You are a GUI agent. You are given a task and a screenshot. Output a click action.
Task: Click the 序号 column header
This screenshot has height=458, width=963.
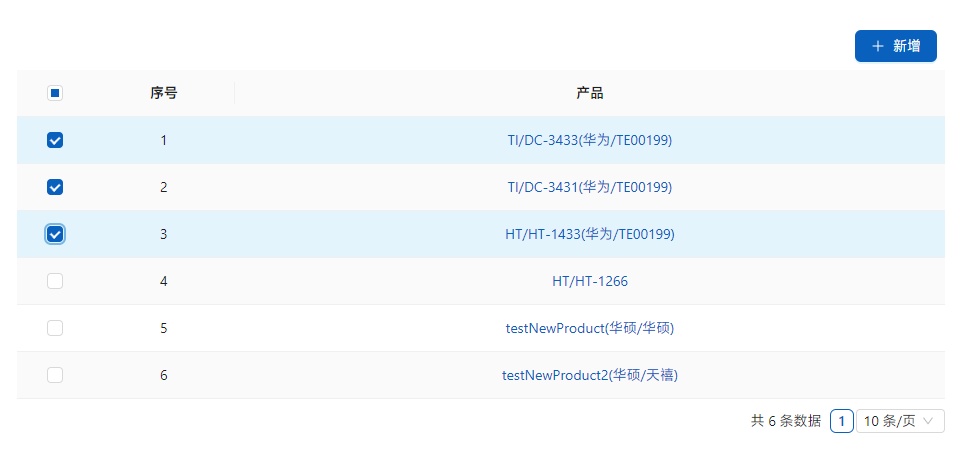(164, 93)
